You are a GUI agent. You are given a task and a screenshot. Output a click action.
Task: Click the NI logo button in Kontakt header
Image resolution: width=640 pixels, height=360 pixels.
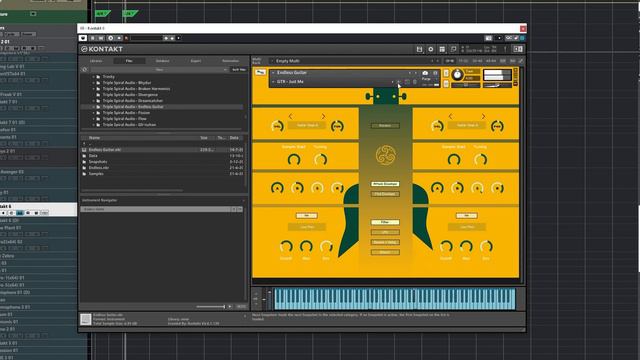tap(518, 49)
